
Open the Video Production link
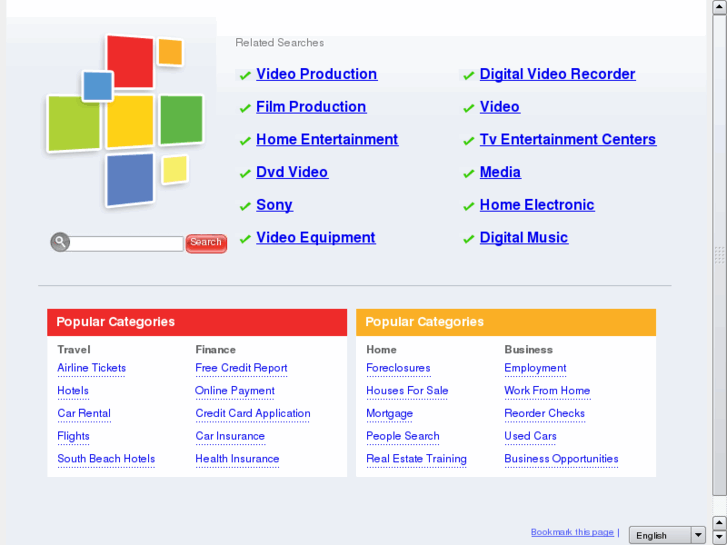tap(317, 74)
